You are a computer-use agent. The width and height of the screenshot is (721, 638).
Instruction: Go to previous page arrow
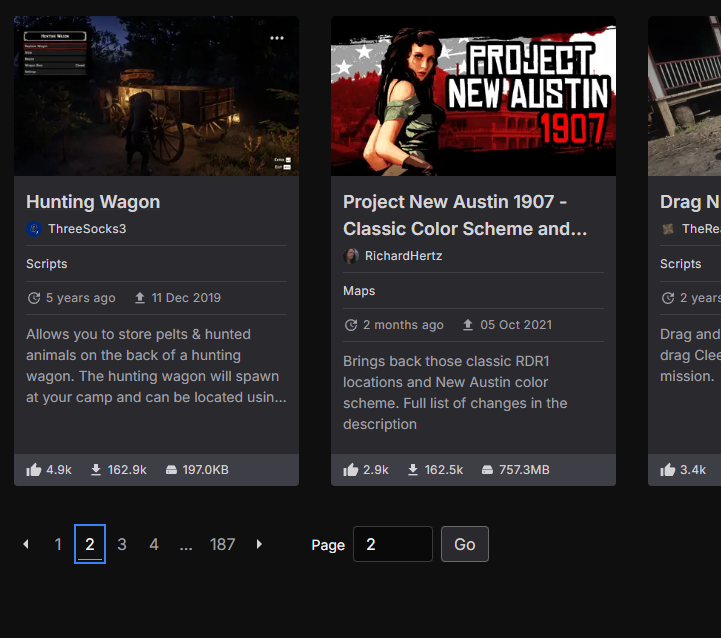(x=26, y=544)
